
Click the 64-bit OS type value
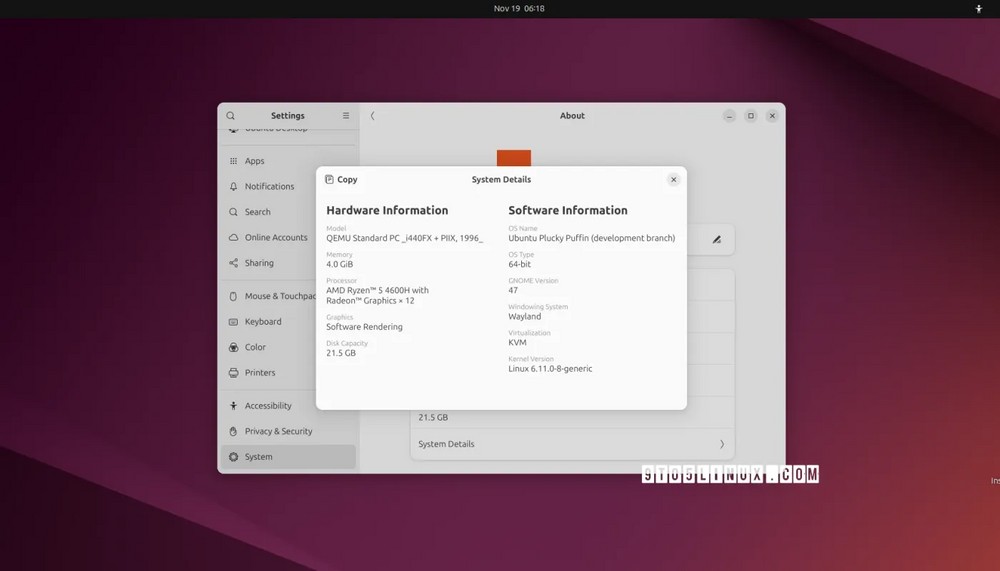click(519, 264)
